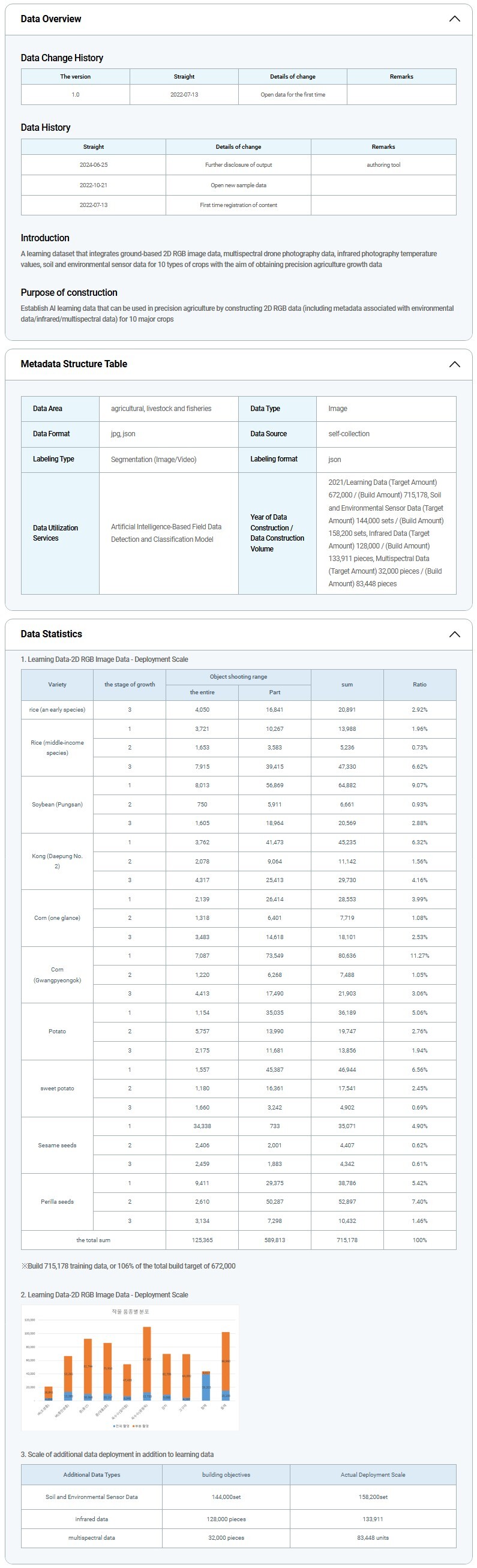
Task: Click 'Soil and Environmental Sensor Data' row
Action: click(91, 1497)
